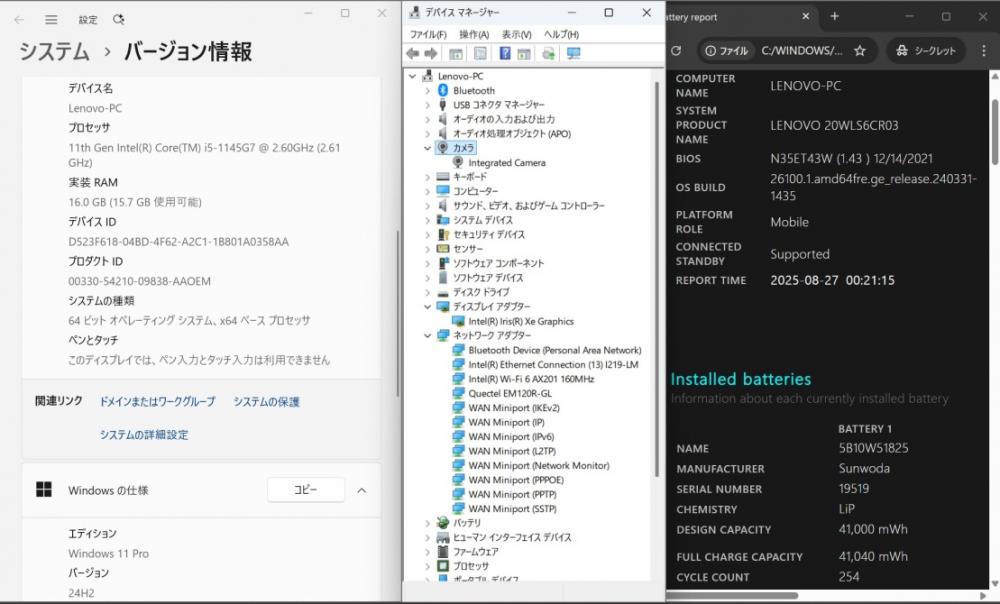Click the browser address bar showing C:/WINDOWS/
The image size is (1000, 604).
802,50
